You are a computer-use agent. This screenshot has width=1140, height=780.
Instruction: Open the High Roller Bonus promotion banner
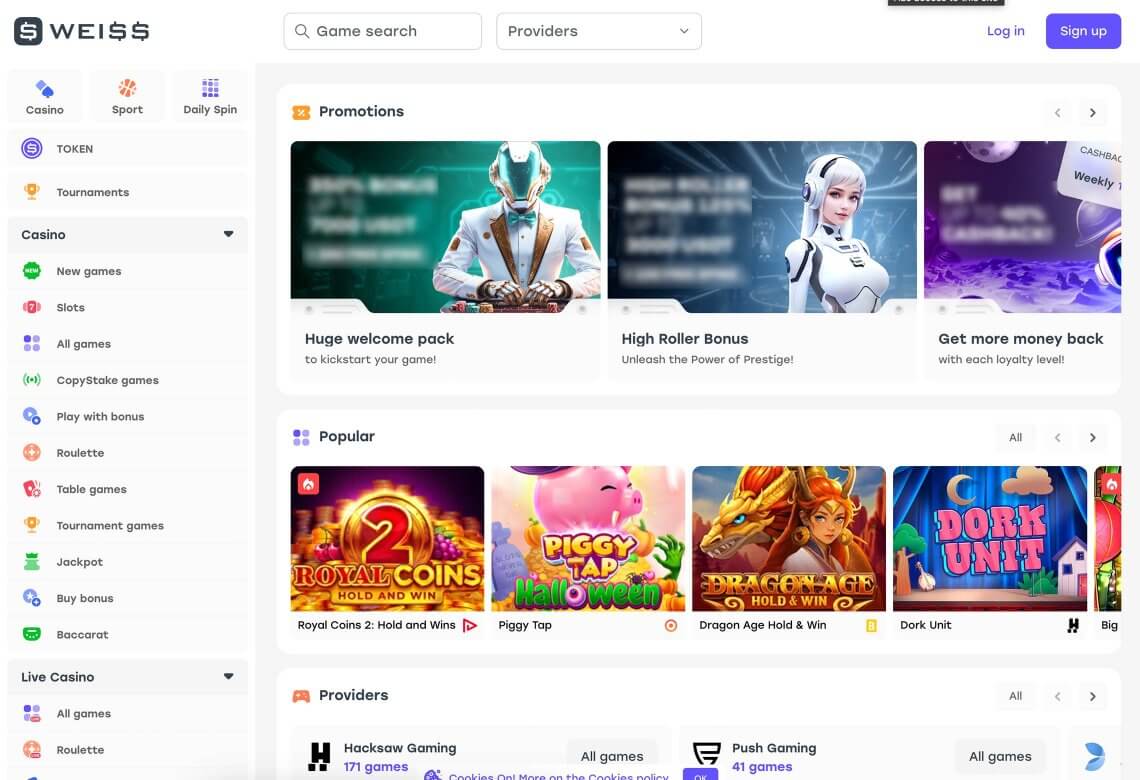pyautogui.click(x=762, y=227)
